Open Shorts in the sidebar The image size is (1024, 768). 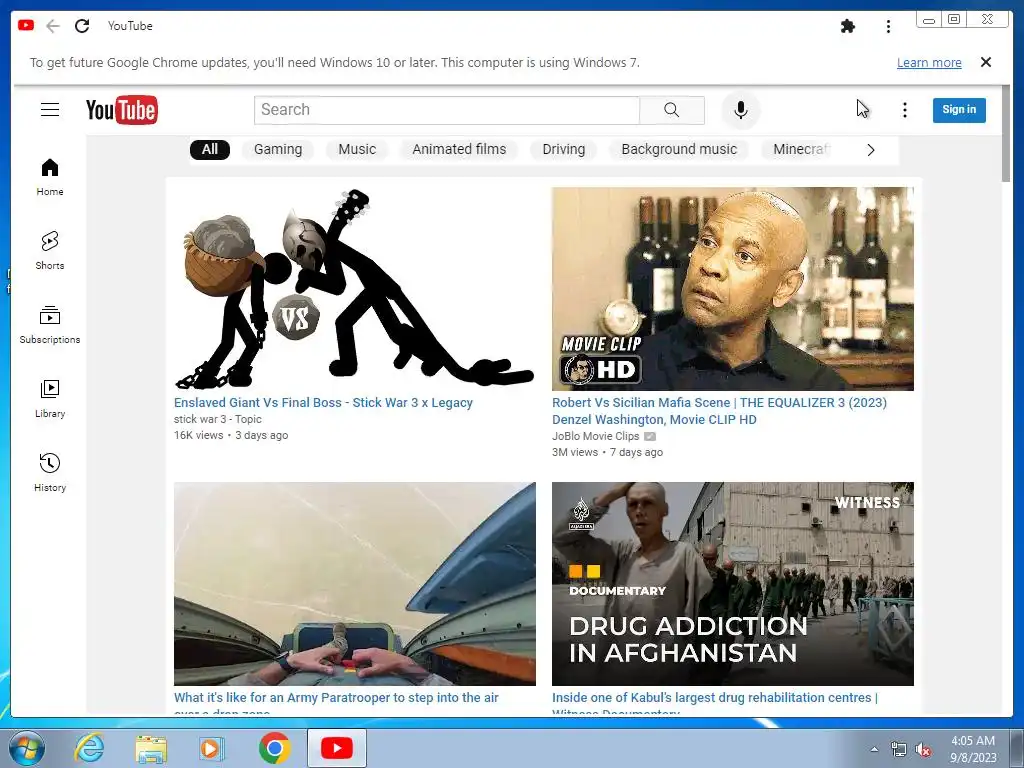pyautogui.click(x=50, y=251)
